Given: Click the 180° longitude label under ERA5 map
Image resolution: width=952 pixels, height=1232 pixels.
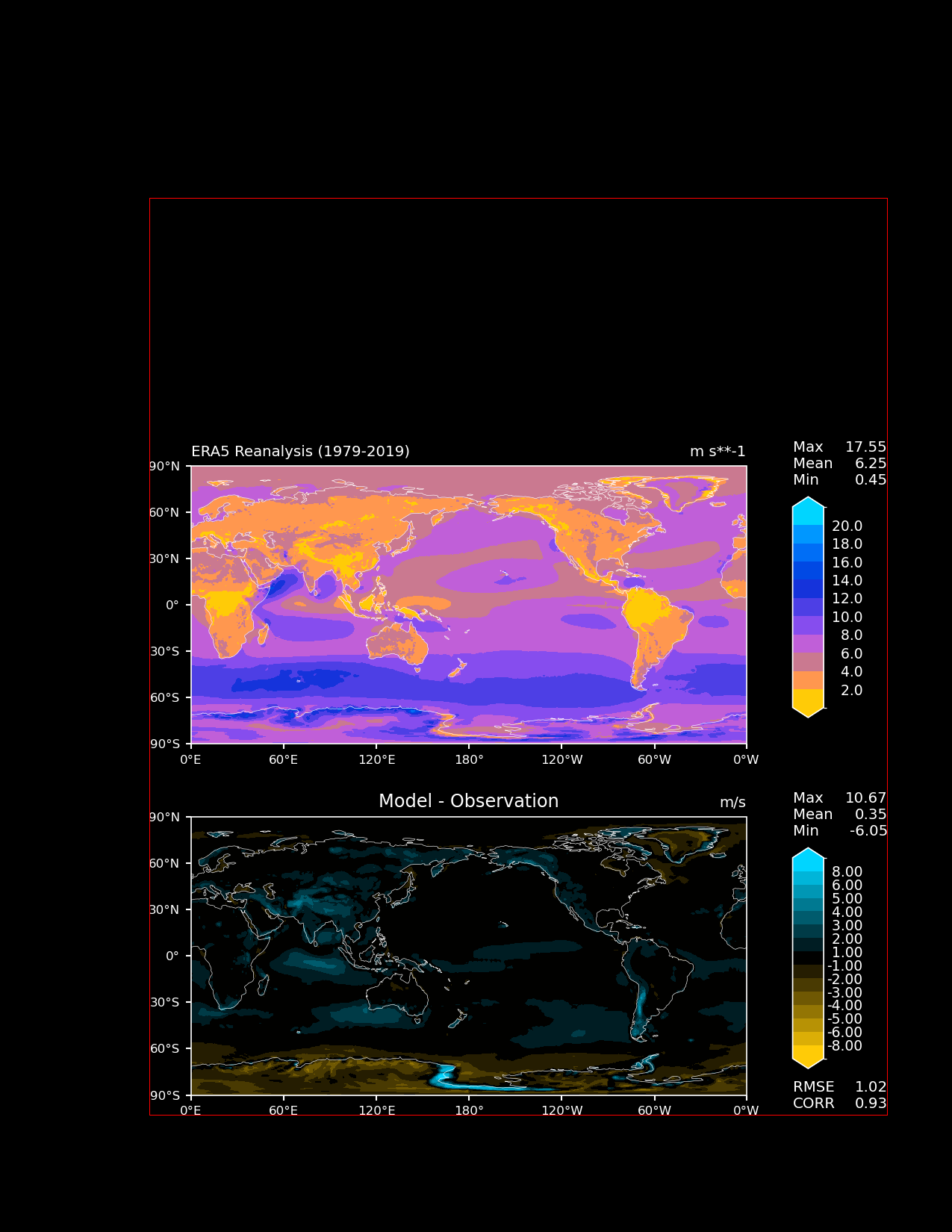Looking at the screenshot, I should pyautogui.click(x=469, y=760).
